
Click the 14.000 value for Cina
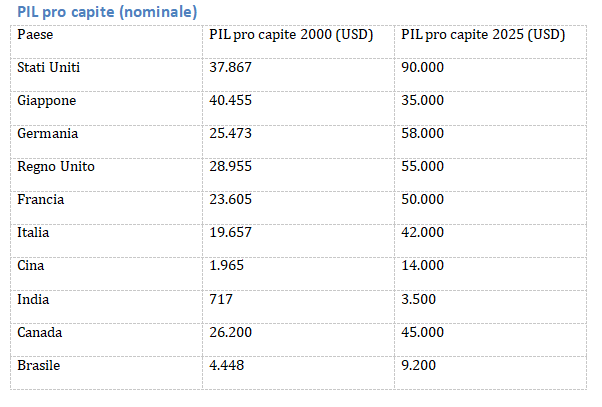pyautogui.click(x=422, y=265)
